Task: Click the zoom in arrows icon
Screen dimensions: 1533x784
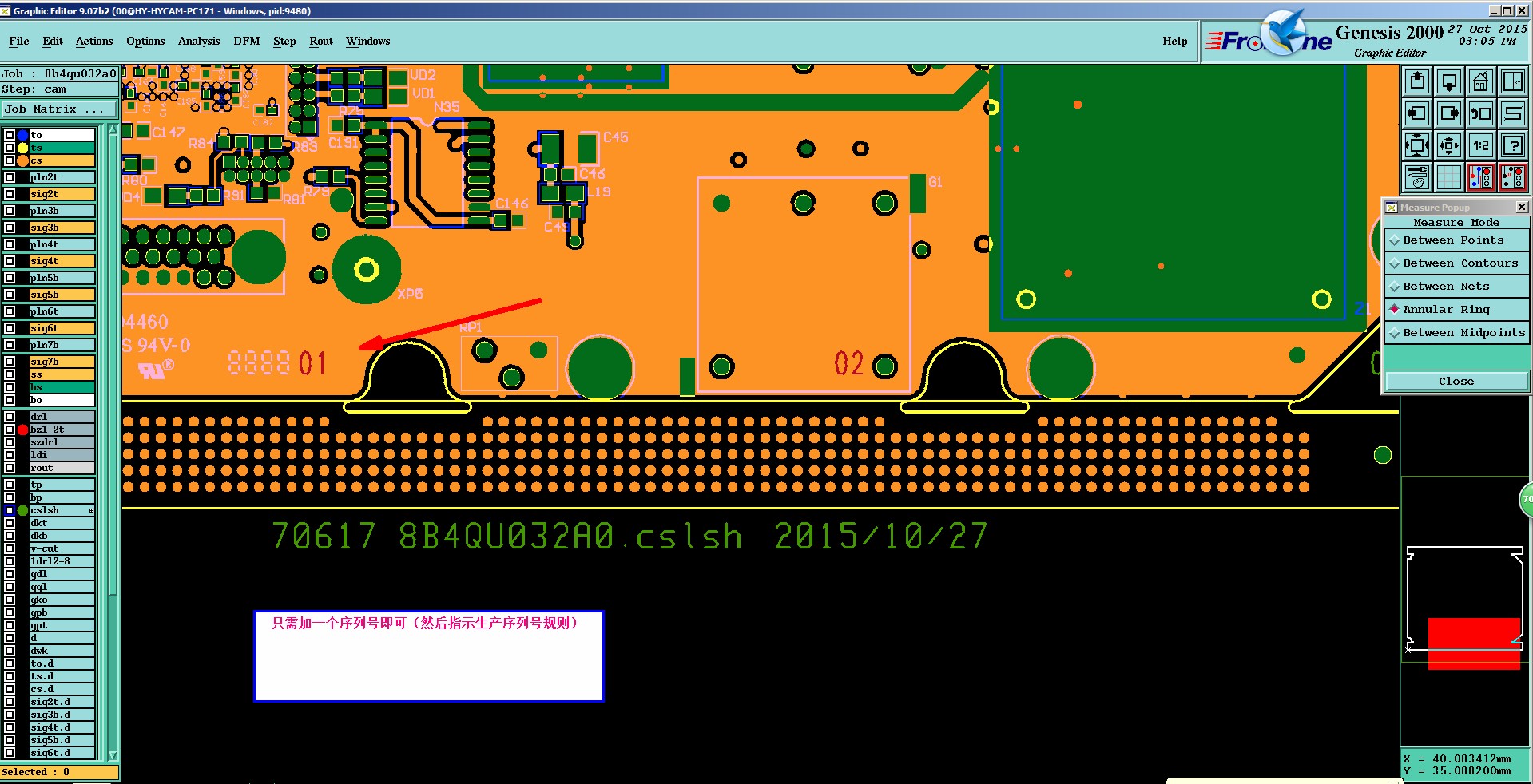Action: coord(1417,145)
